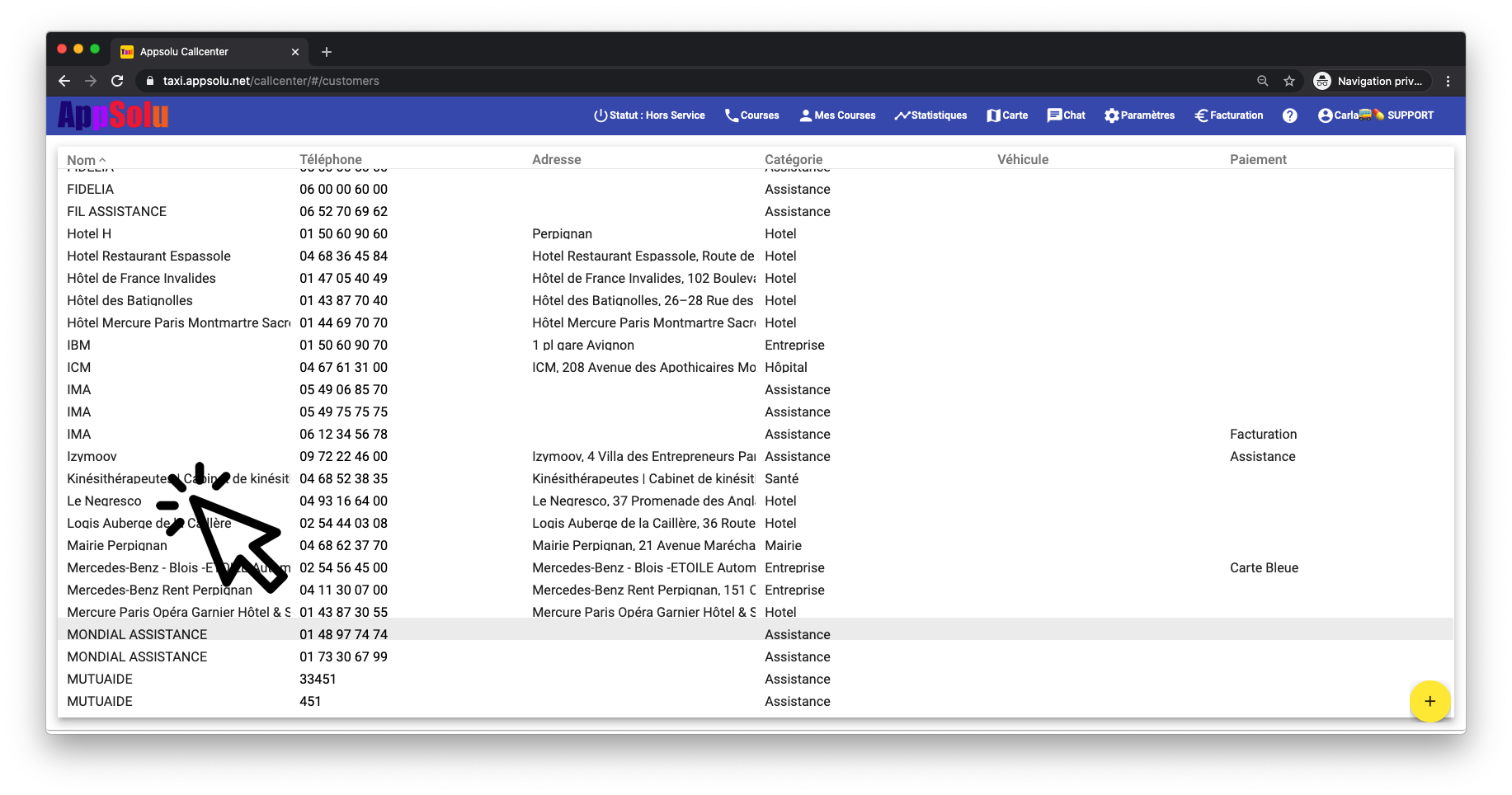
Task: Click the person icon for Mes Courses
Action: point(806,115)
